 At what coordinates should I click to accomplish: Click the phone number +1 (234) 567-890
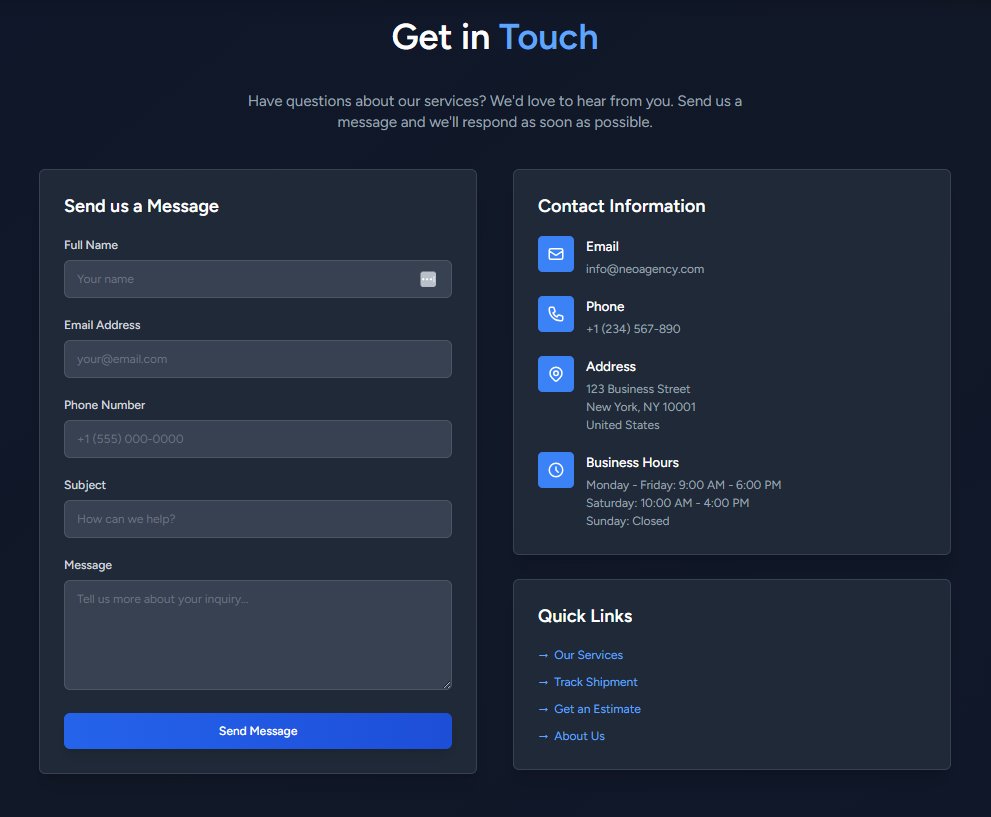tap(633, 329)
